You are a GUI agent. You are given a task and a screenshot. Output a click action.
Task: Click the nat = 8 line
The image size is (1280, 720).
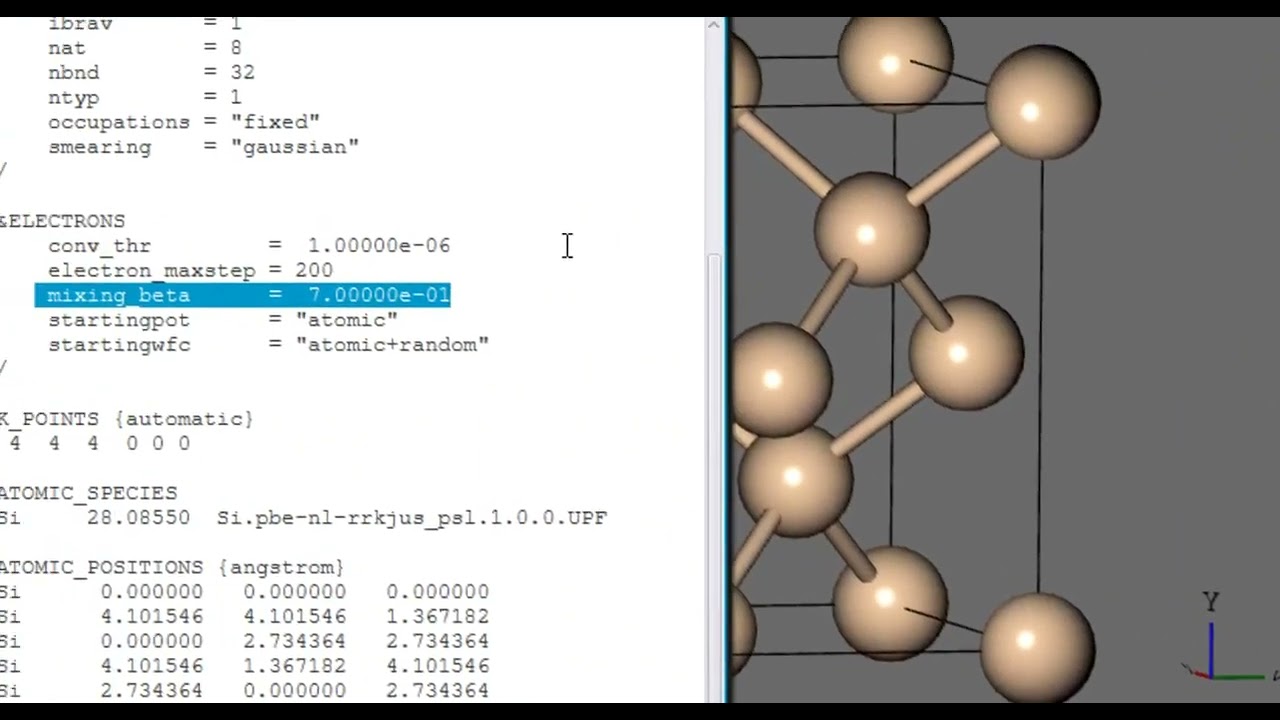144,47
